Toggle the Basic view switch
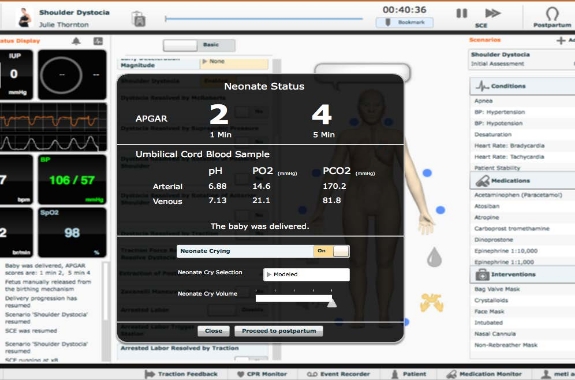This screenshot has height=380, width=575. 199,45
